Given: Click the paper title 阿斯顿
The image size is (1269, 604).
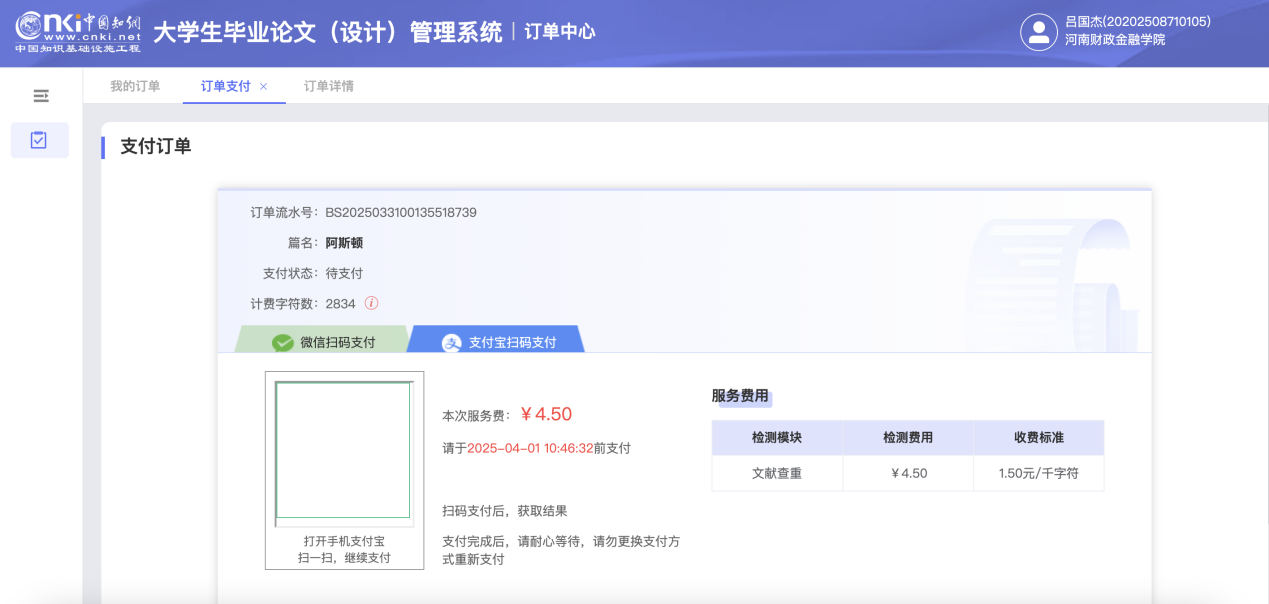Looking at the screenshot, I should [344, 242].
